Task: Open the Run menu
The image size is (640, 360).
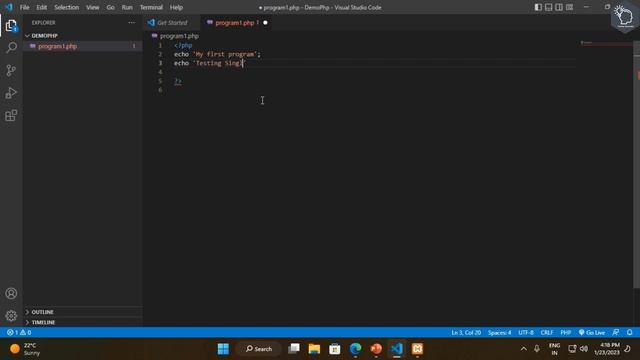Action: tap(127, 7)
